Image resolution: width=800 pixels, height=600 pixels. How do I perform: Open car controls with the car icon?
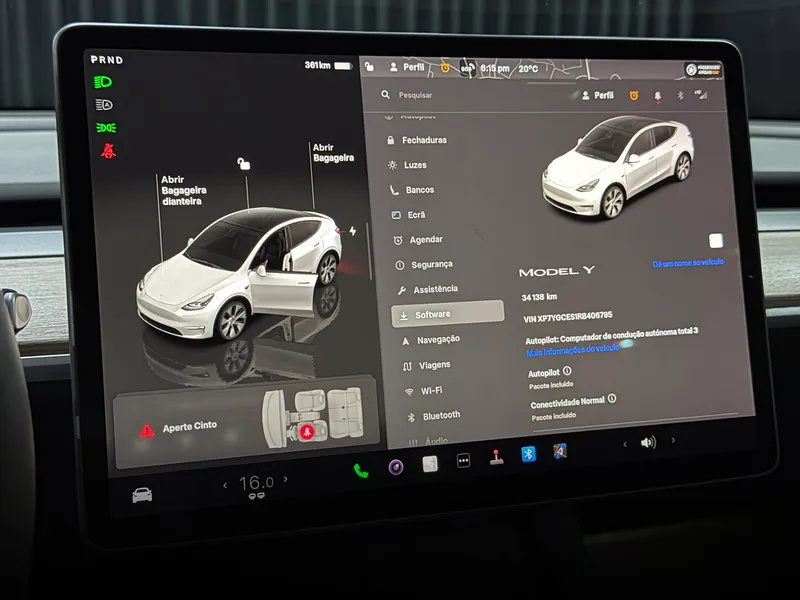point(142,495)
